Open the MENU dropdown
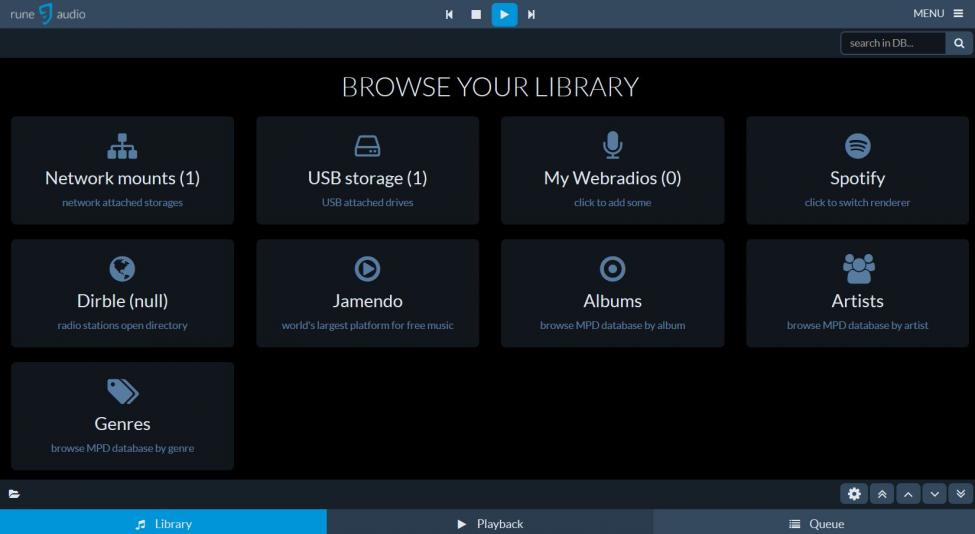Image resolution: width=975 pixels, height=534 pixels. coord(938,14)
